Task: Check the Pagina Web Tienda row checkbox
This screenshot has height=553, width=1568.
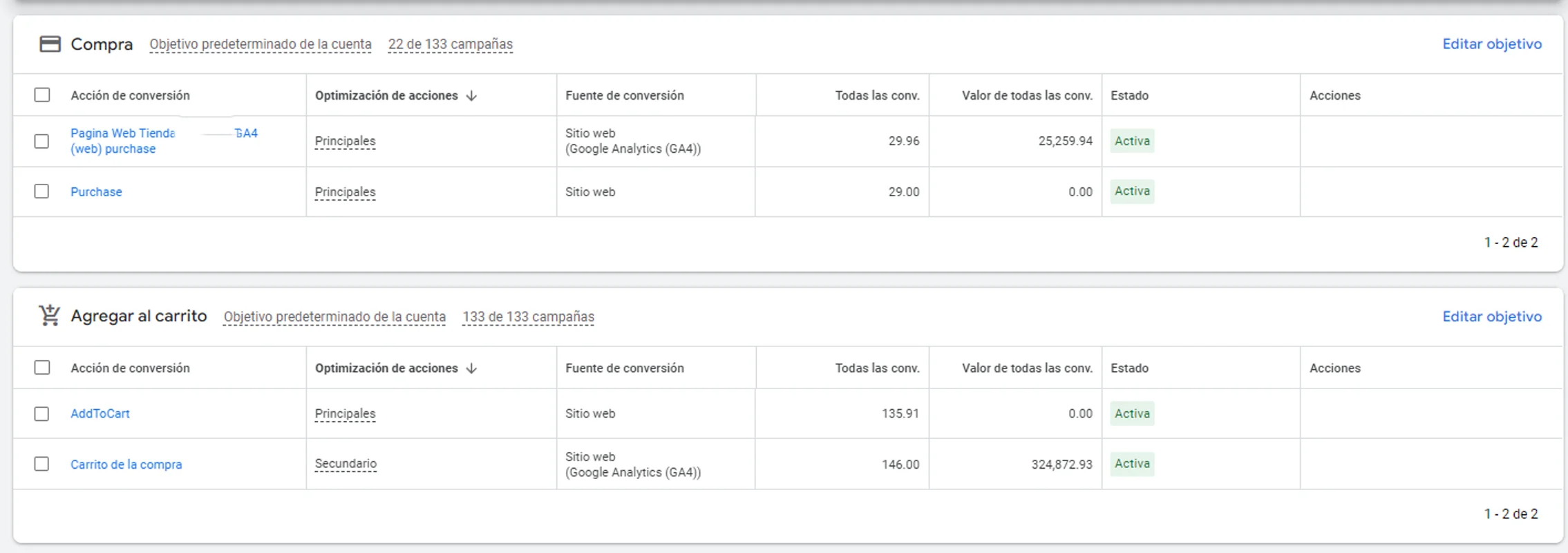Action: pyautogui.click(x=41, y=141)
